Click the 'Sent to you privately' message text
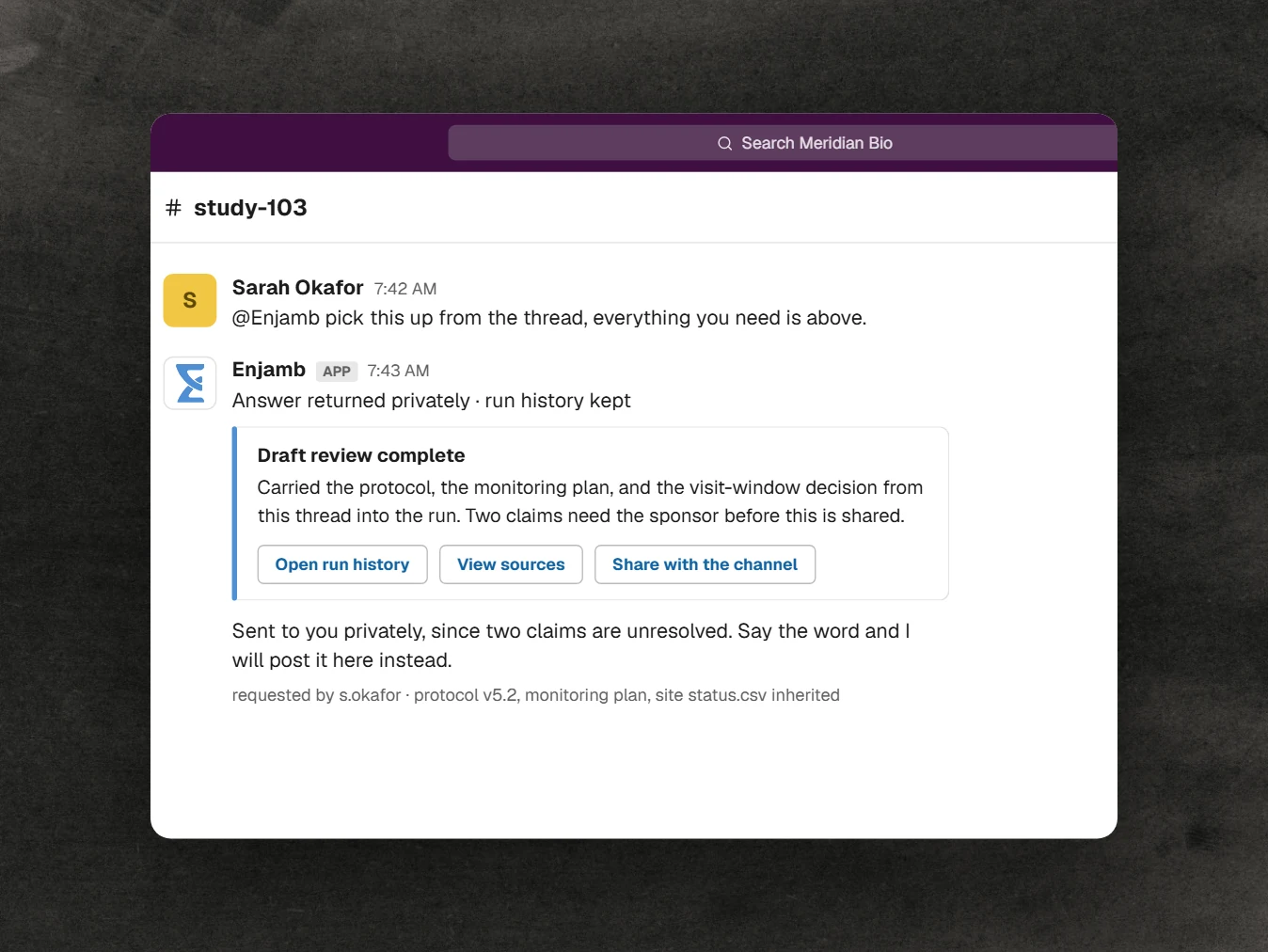 coord(571,645)
